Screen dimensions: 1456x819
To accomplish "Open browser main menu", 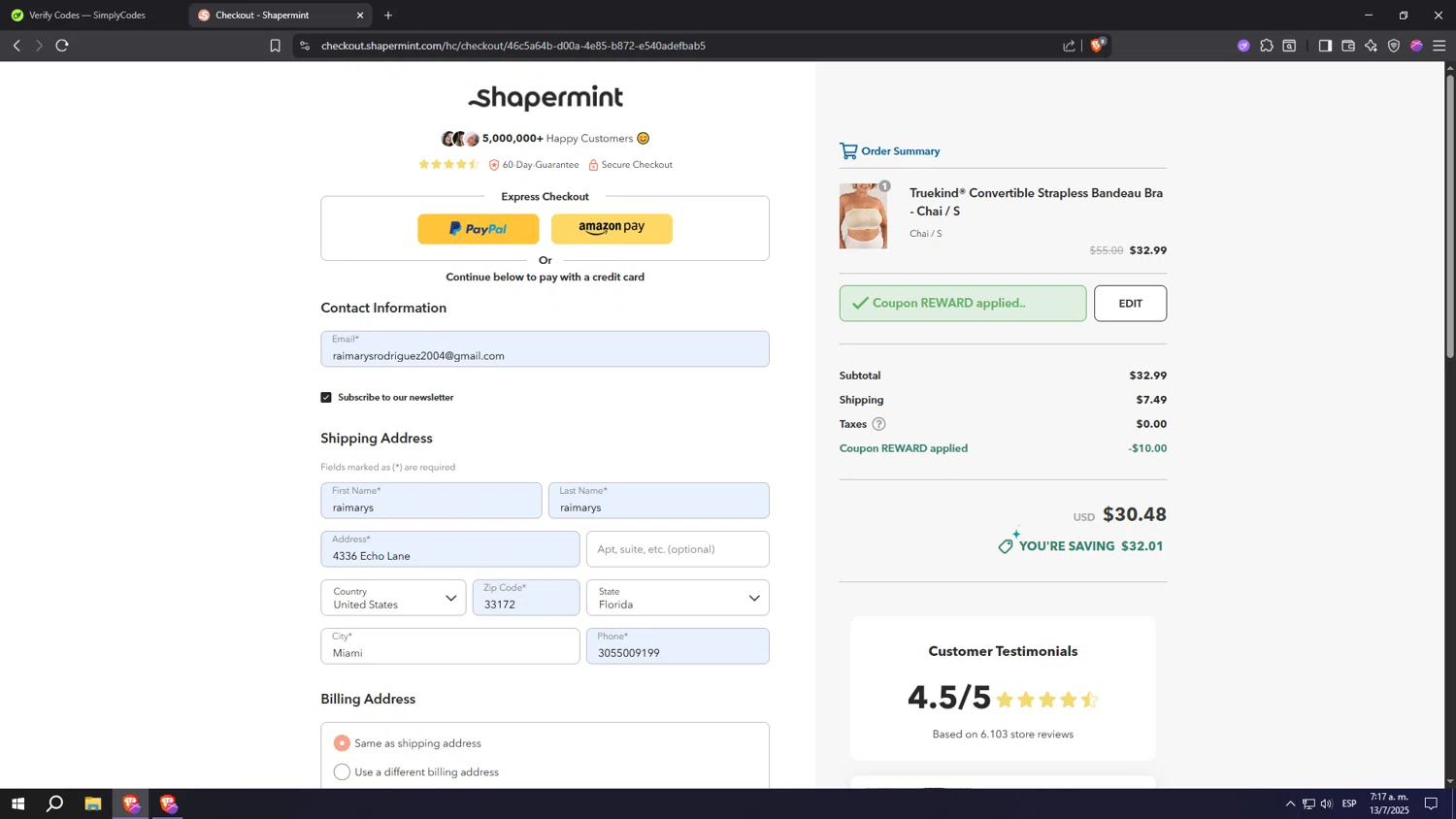I will click(1439, 46).
